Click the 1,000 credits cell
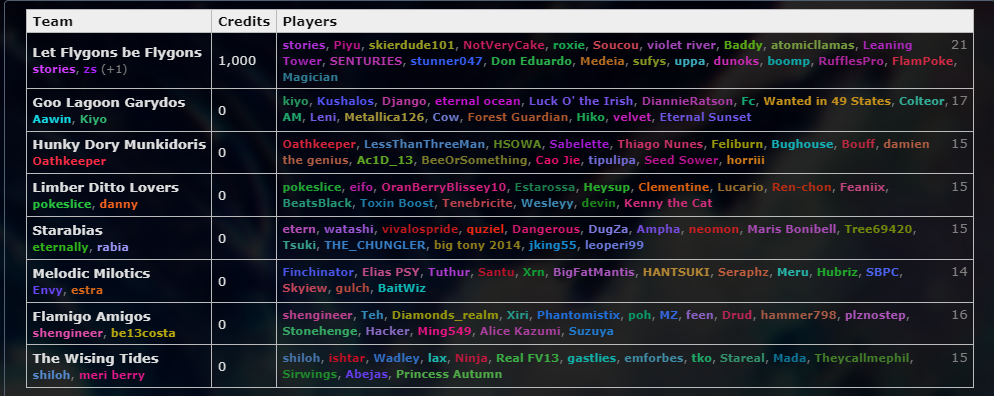 click(x=244, y=61)
